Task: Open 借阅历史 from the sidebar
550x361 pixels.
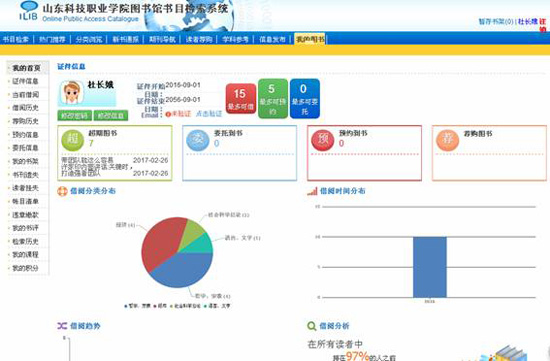Action: tap(25, 108)
